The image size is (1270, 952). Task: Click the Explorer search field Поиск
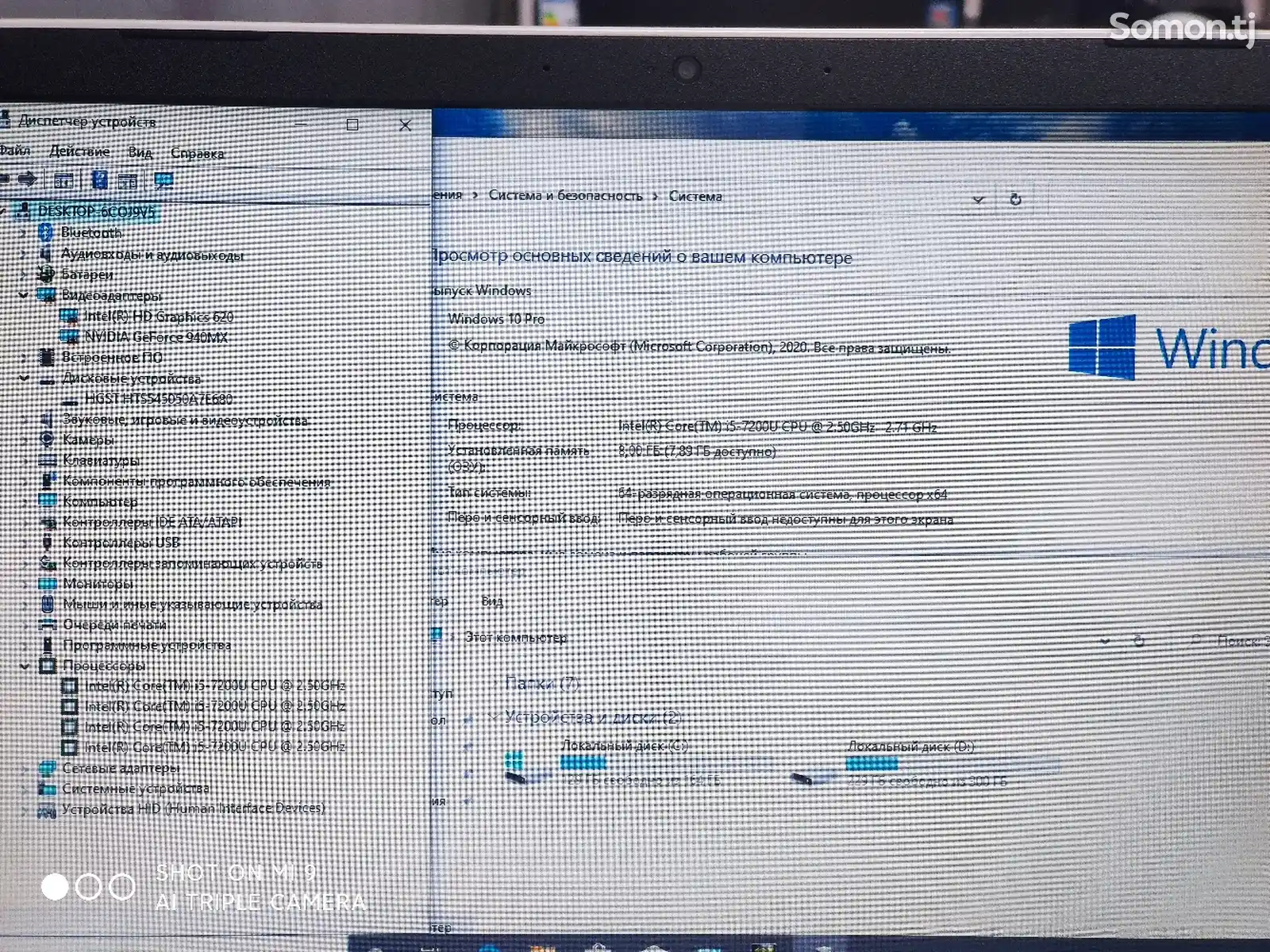pos(1230,640)
